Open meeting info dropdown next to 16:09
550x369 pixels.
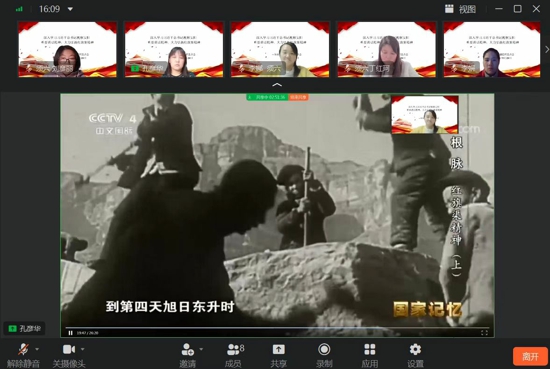[71, 9]
